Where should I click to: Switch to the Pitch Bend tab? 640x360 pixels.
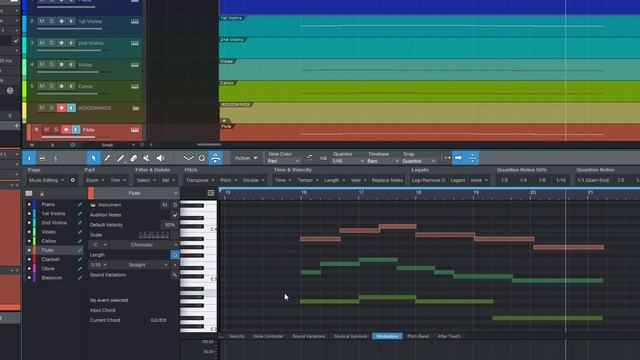pyautogui.click(x=418, y=336)
